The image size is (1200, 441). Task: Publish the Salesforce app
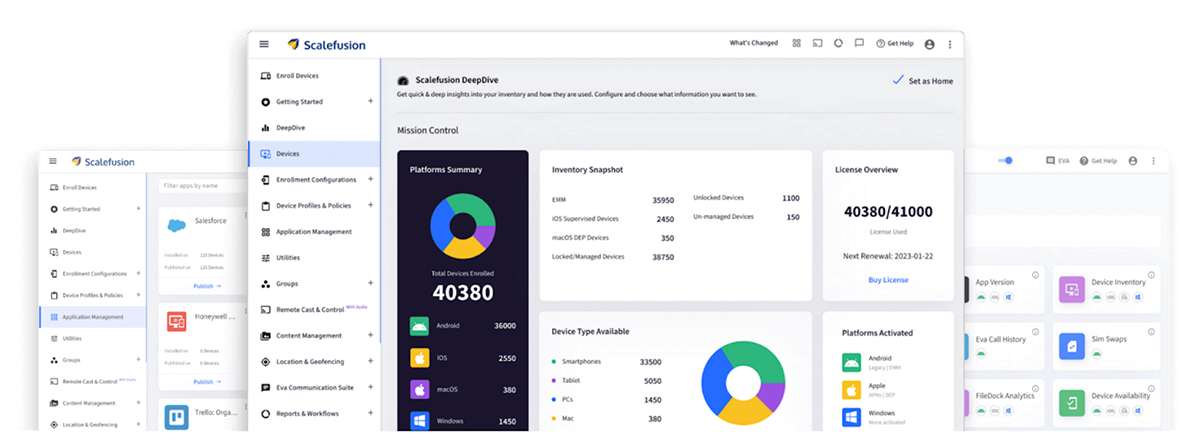tap(207, 286)
